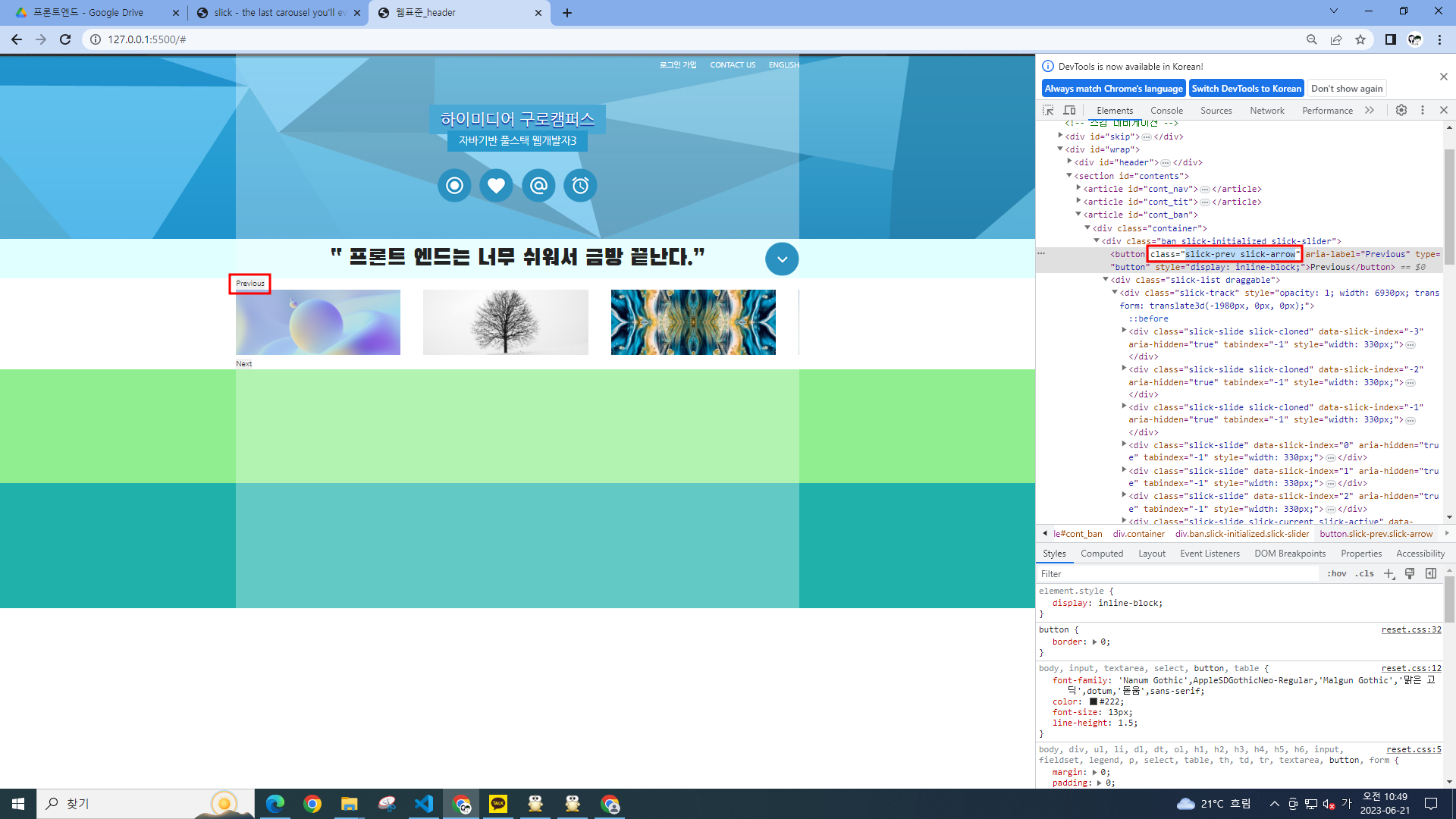
Task: Click Switch DevTools to Korean button
Action: tap(1246, 89)
